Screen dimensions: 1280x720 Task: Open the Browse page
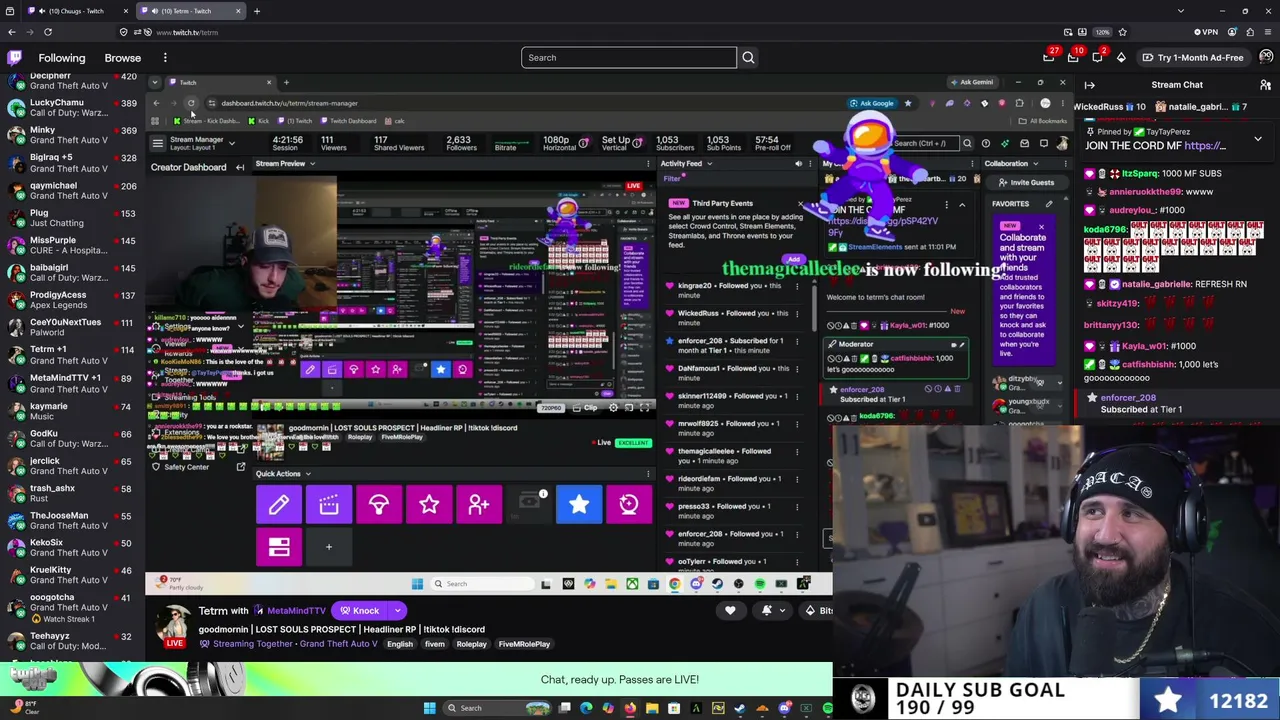[123, 58]
